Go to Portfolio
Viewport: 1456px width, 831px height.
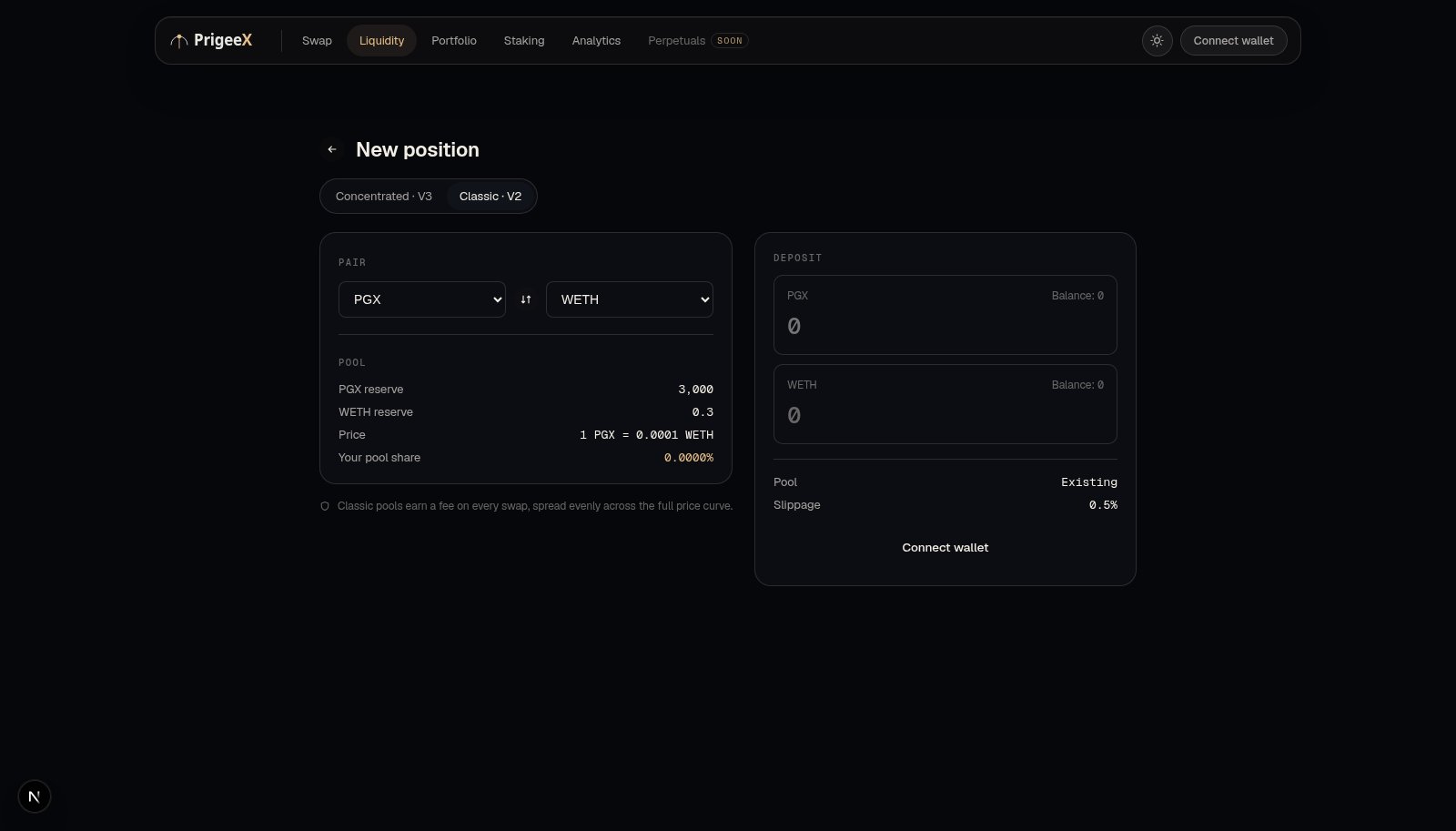click(x=454, y=41)
